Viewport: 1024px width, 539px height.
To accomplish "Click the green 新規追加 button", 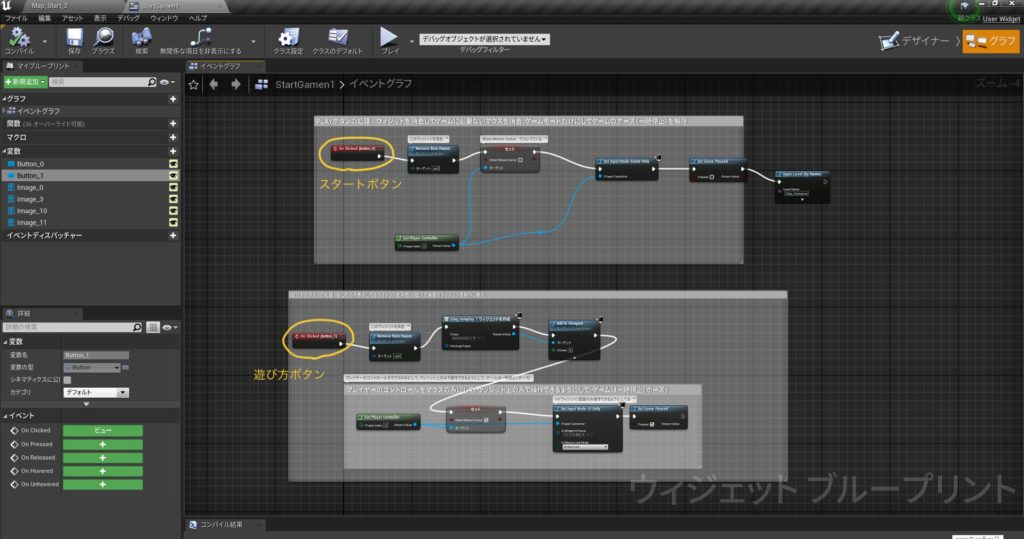I will pyautogui.click(x=25, y=81).
